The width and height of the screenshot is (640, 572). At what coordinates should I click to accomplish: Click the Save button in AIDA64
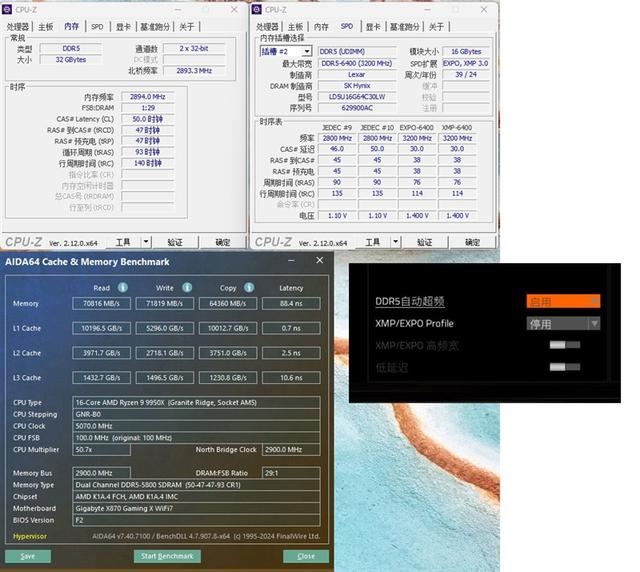pyautogui.click(x=28, y=556)
